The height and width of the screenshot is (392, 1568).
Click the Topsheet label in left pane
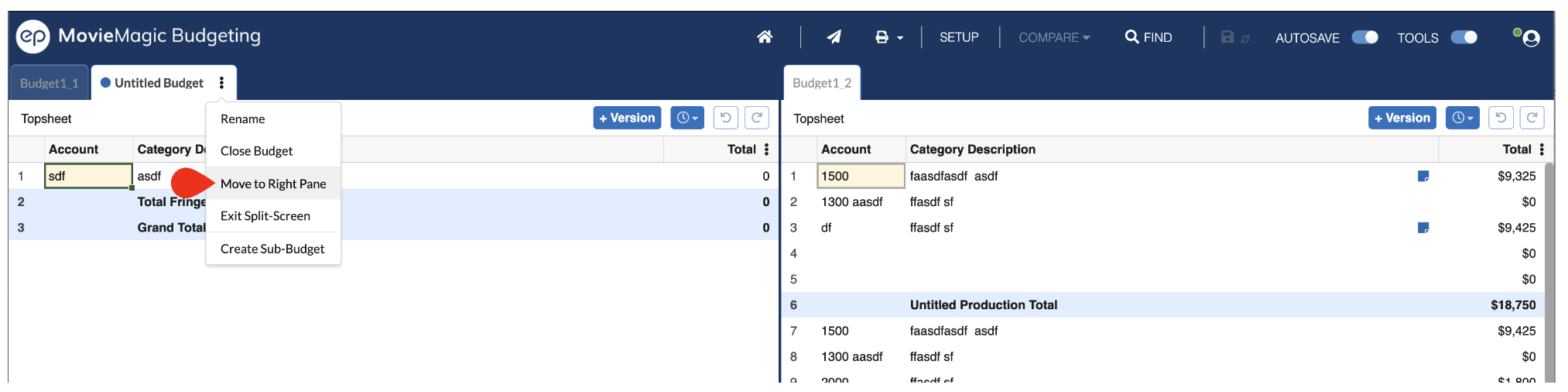46,119
